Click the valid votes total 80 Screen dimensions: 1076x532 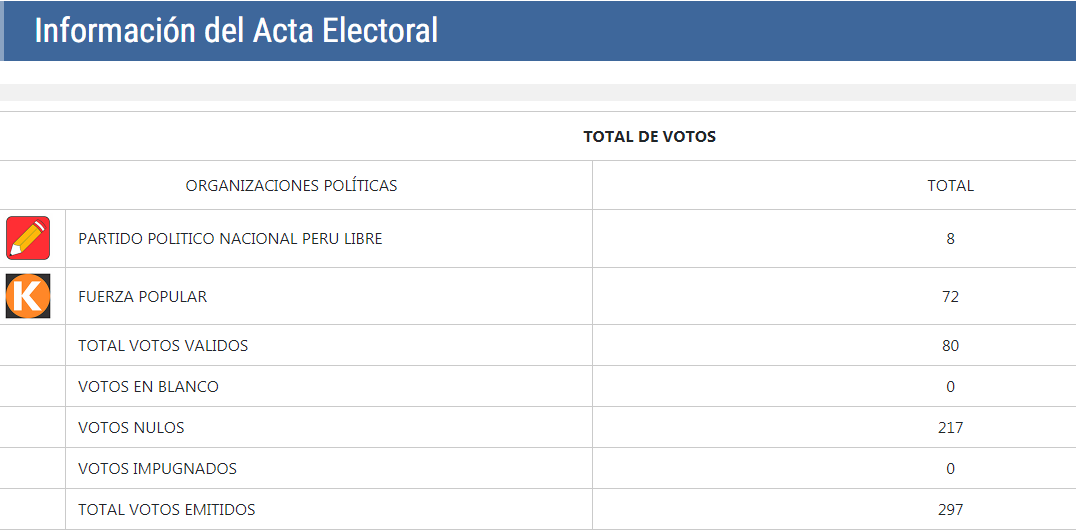(x=950, y=346)
